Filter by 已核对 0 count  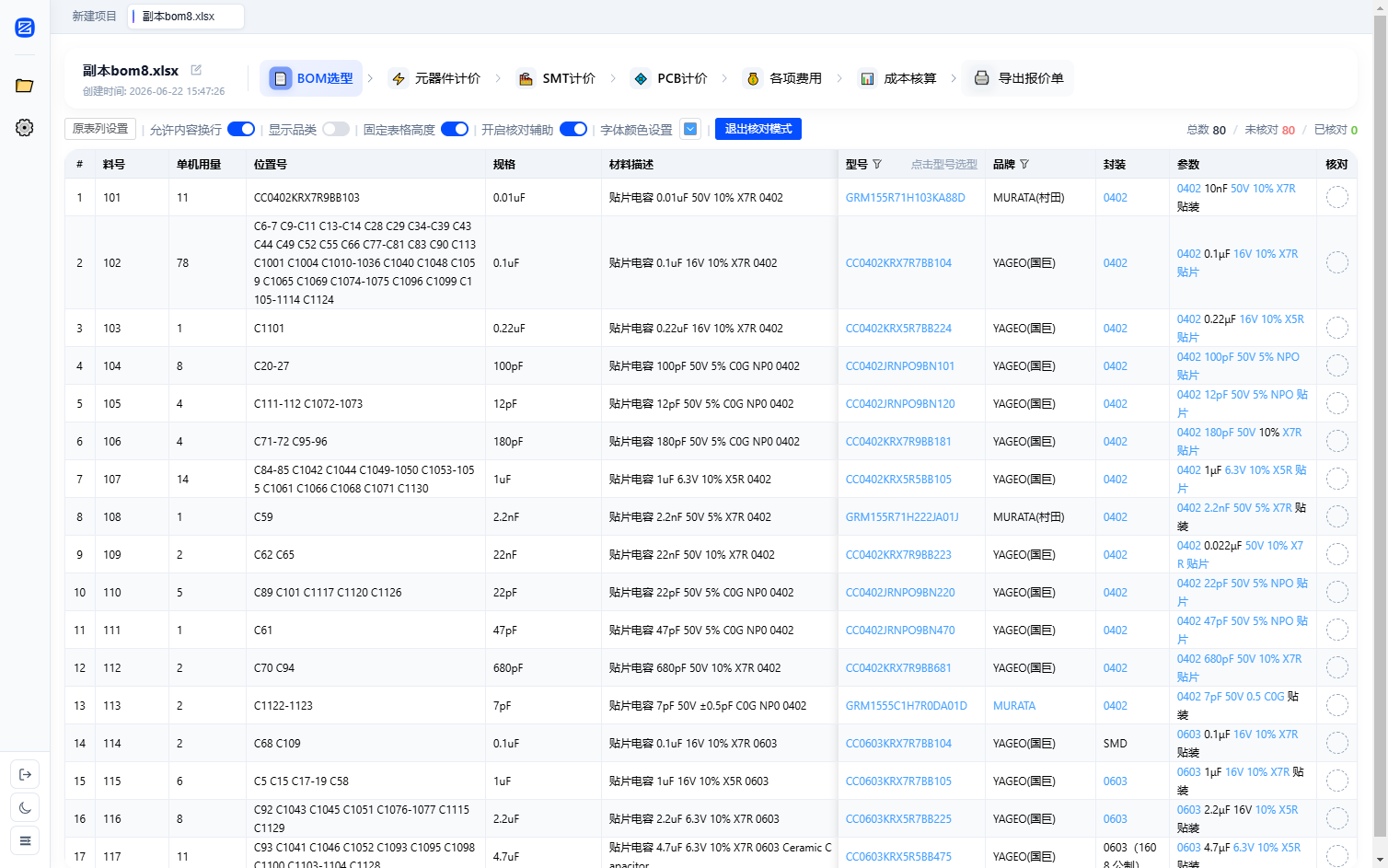pyautogui.click(x=1336, y=130)
